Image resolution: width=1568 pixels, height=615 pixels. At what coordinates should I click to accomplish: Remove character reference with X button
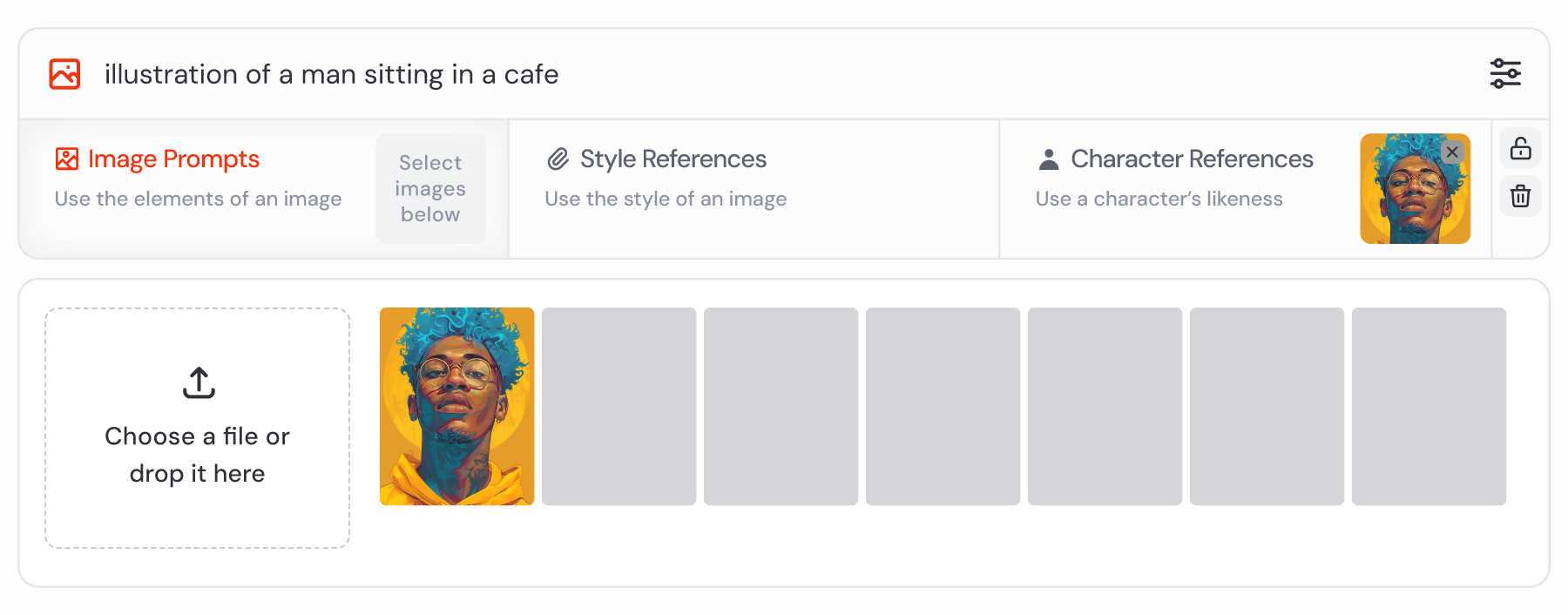click(x=1451, y=152)
